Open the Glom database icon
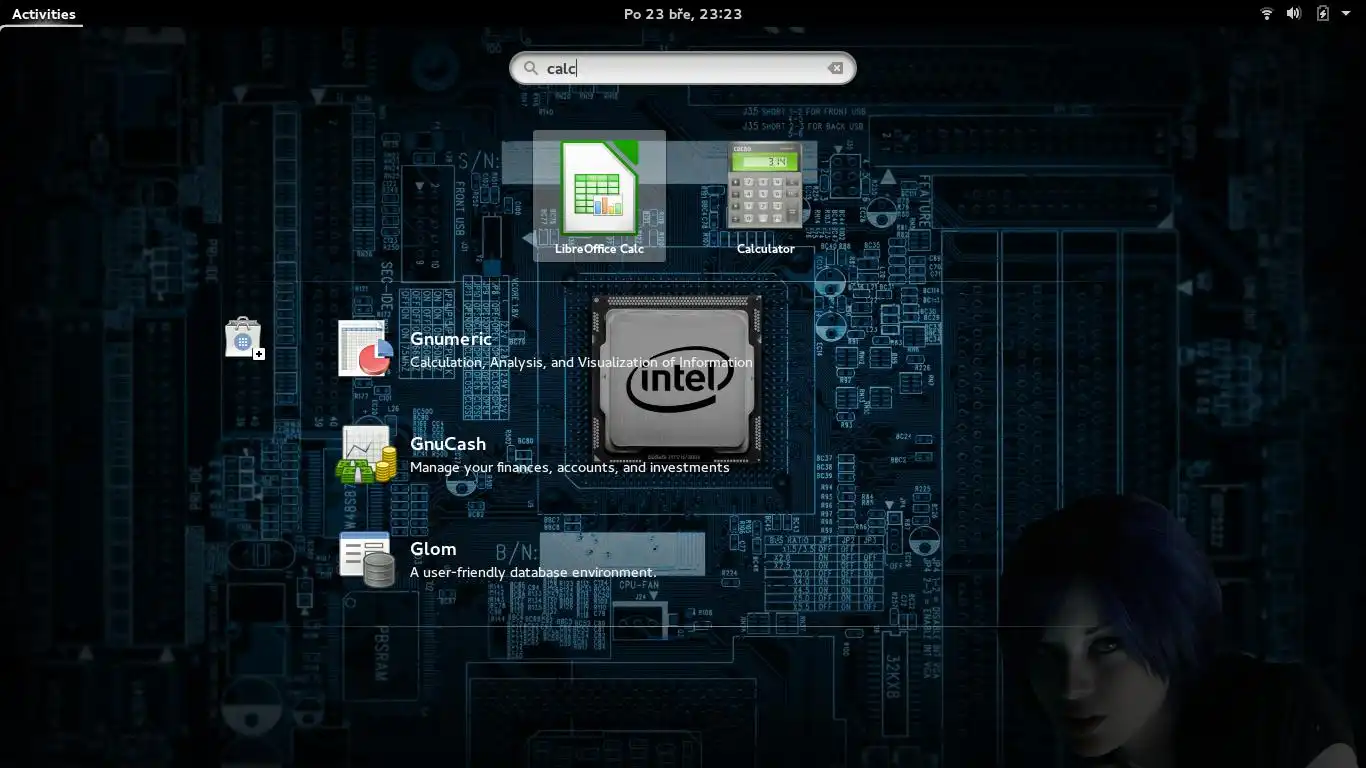Viewport: 1366px width, 768px height. [x=366, y=558]
